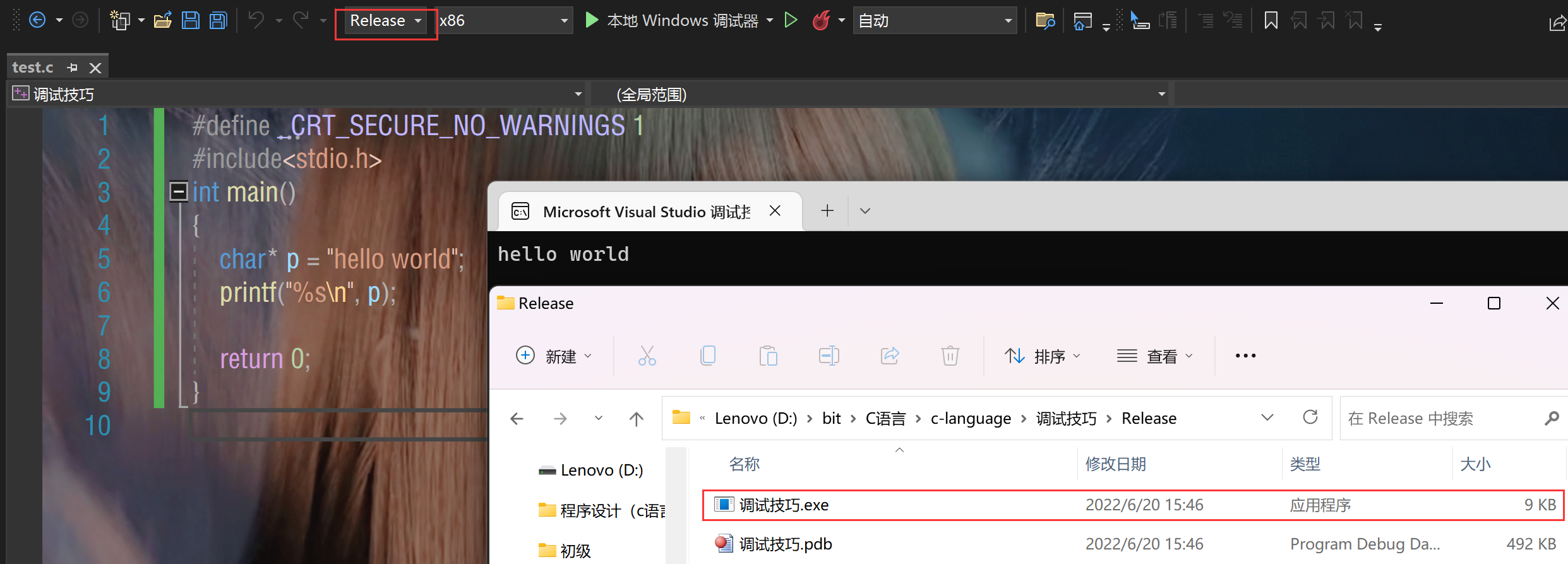Start without debugging using hollow green arrow

[791, 21]
